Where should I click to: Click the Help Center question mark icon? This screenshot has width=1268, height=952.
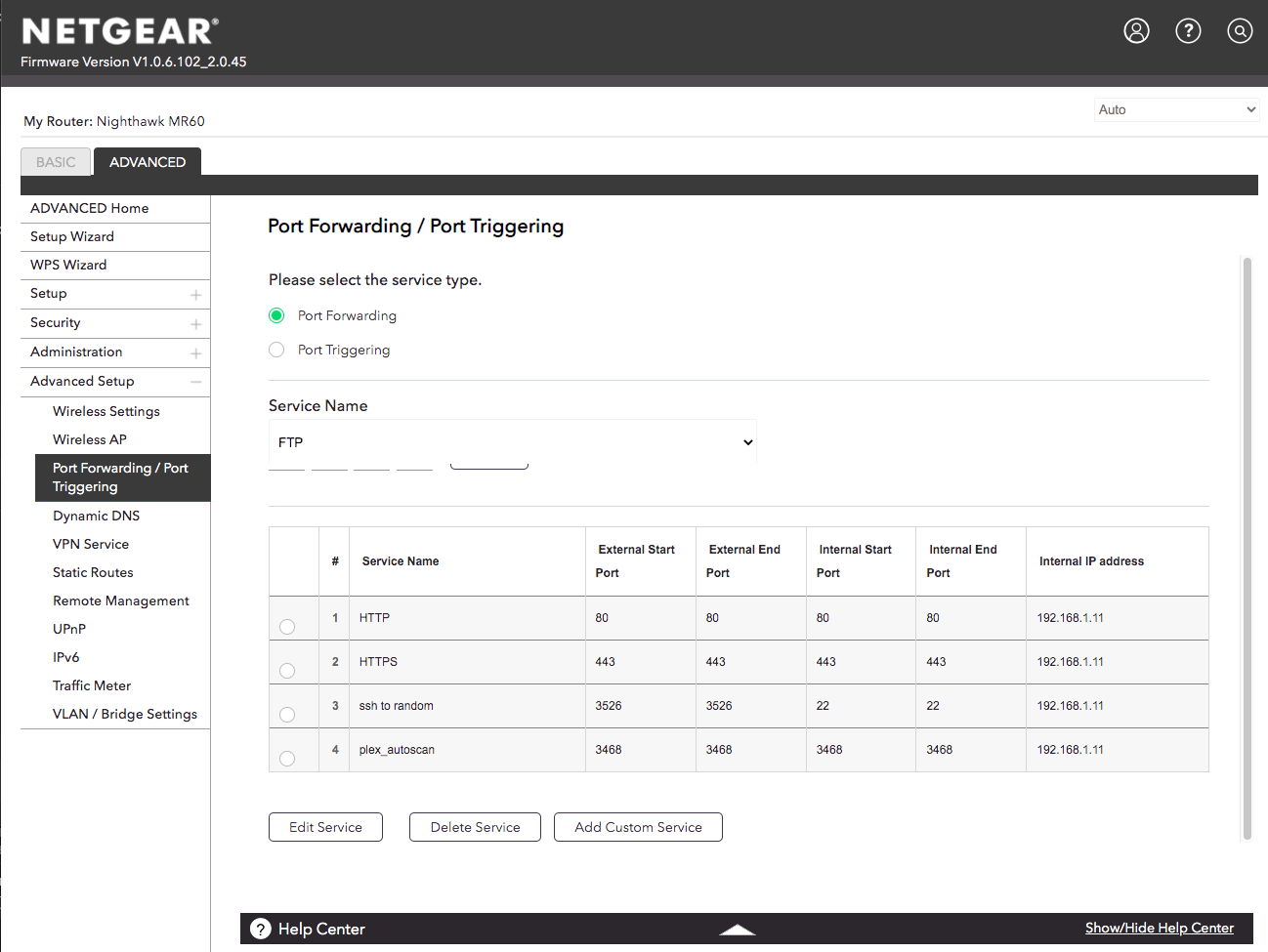point(260,929)
